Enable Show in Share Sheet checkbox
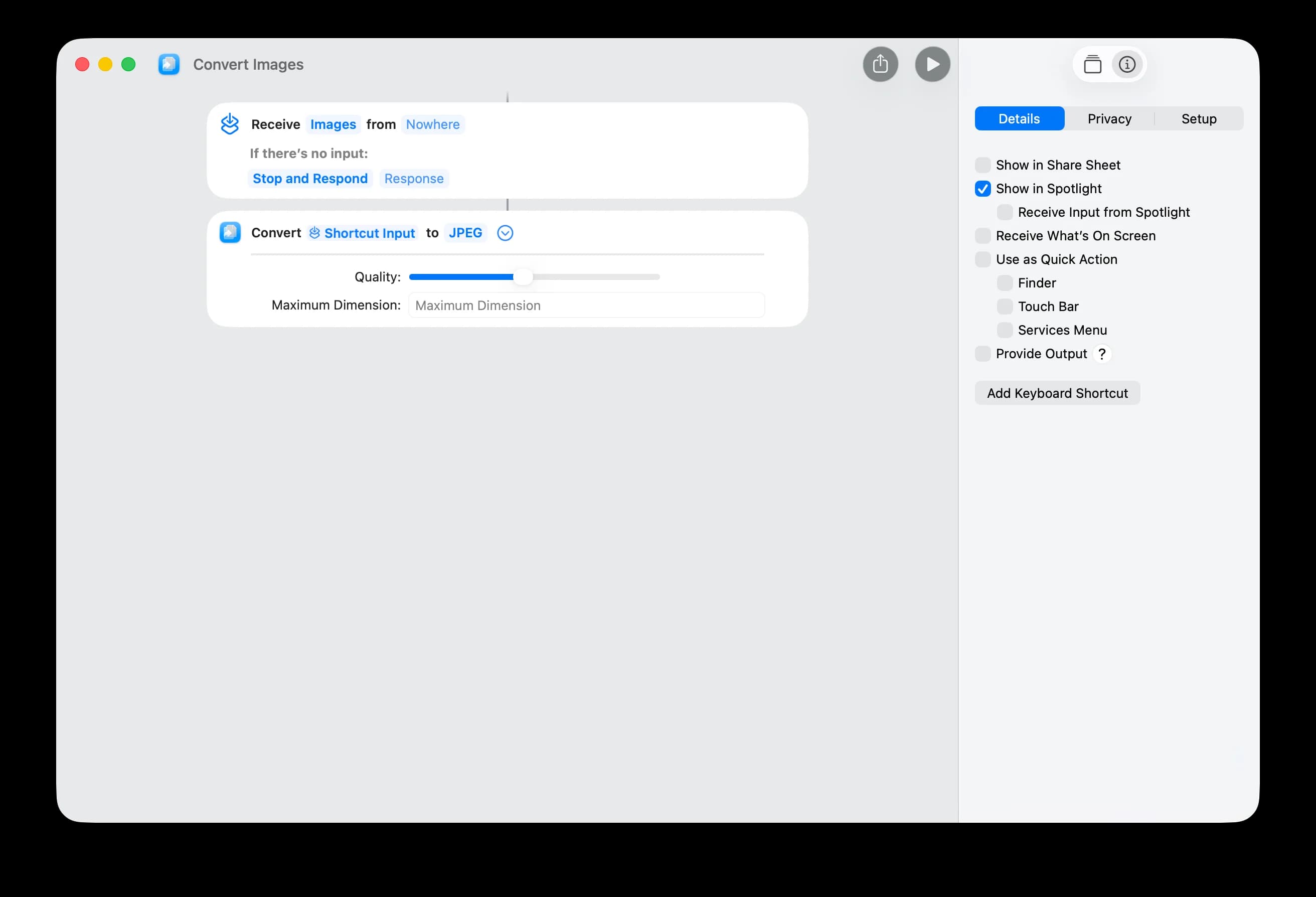This screenshot has height=897, width=1316. 982,165
